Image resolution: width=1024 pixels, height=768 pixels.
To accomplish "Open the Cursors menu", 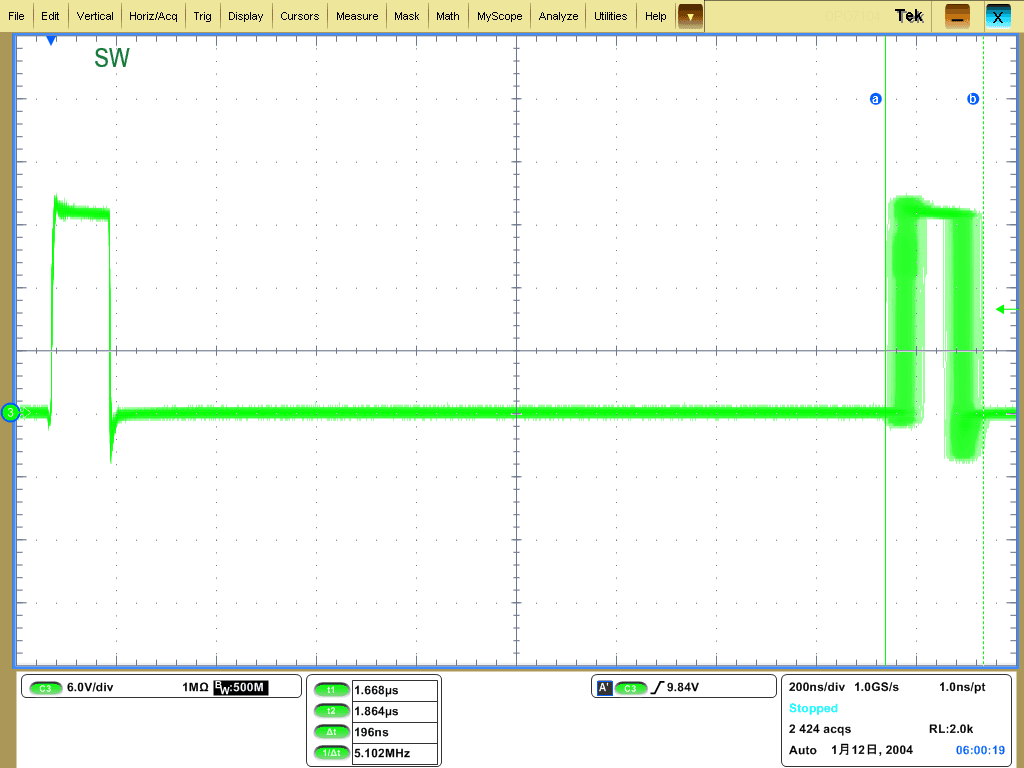I will pyautogui.click(x=299, y=16).
